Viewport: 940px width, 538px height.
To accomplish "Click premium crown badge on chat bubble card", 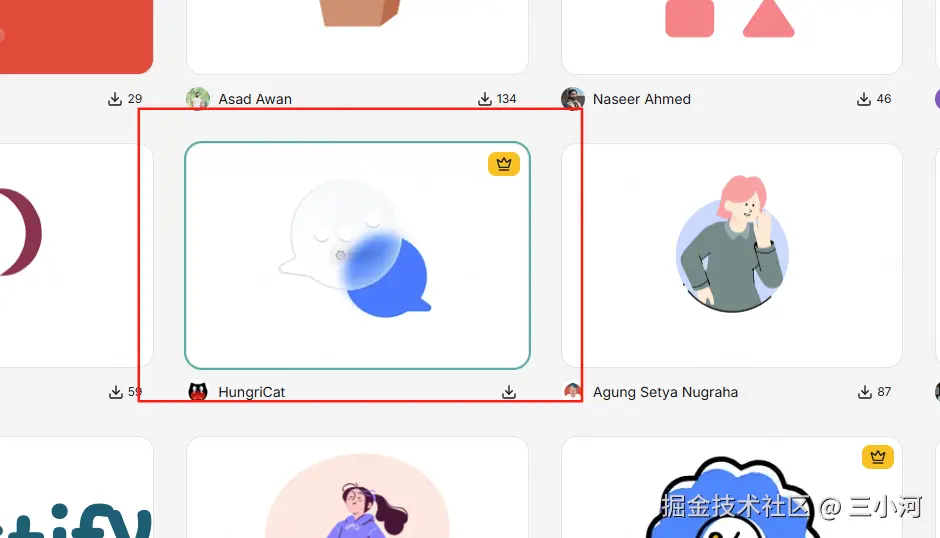I will 504,164.
